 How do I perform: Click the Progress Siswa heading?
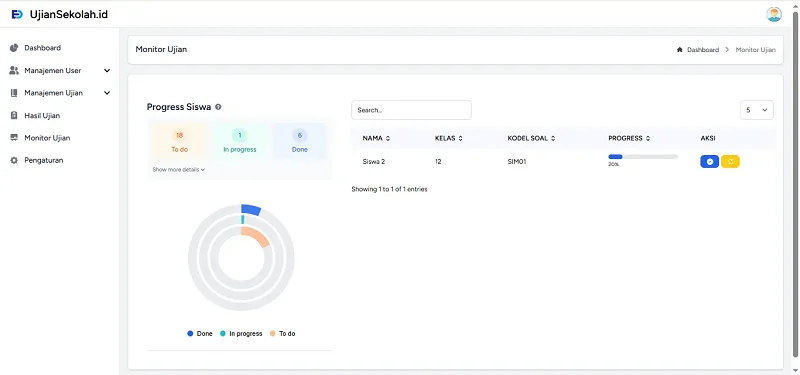179,107
